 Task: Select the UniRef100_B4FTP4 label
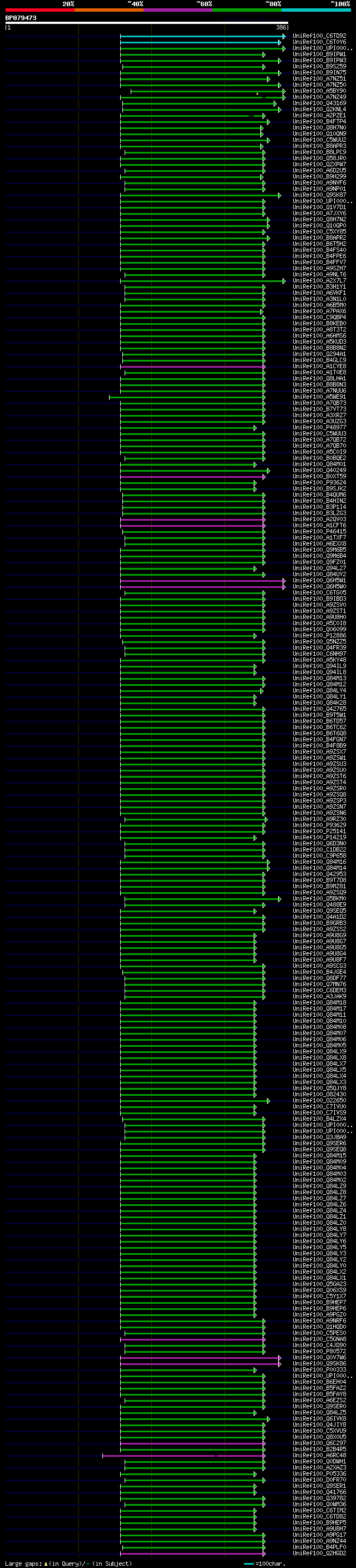pos(319,121)
